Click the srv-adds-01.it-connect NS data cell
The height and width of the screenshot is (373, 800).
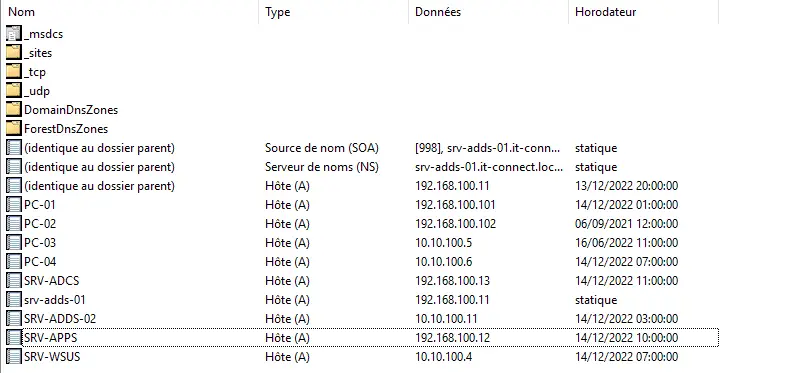489,167
